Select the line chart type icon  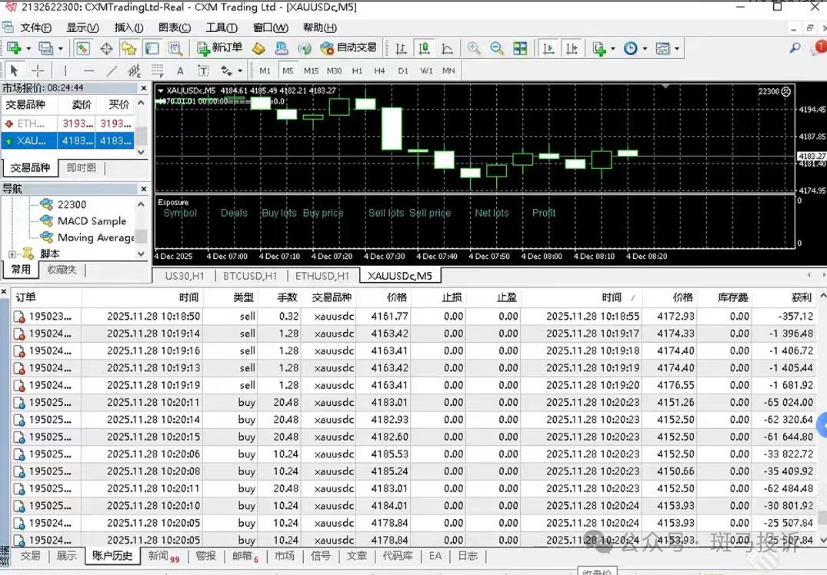(447, 48)
